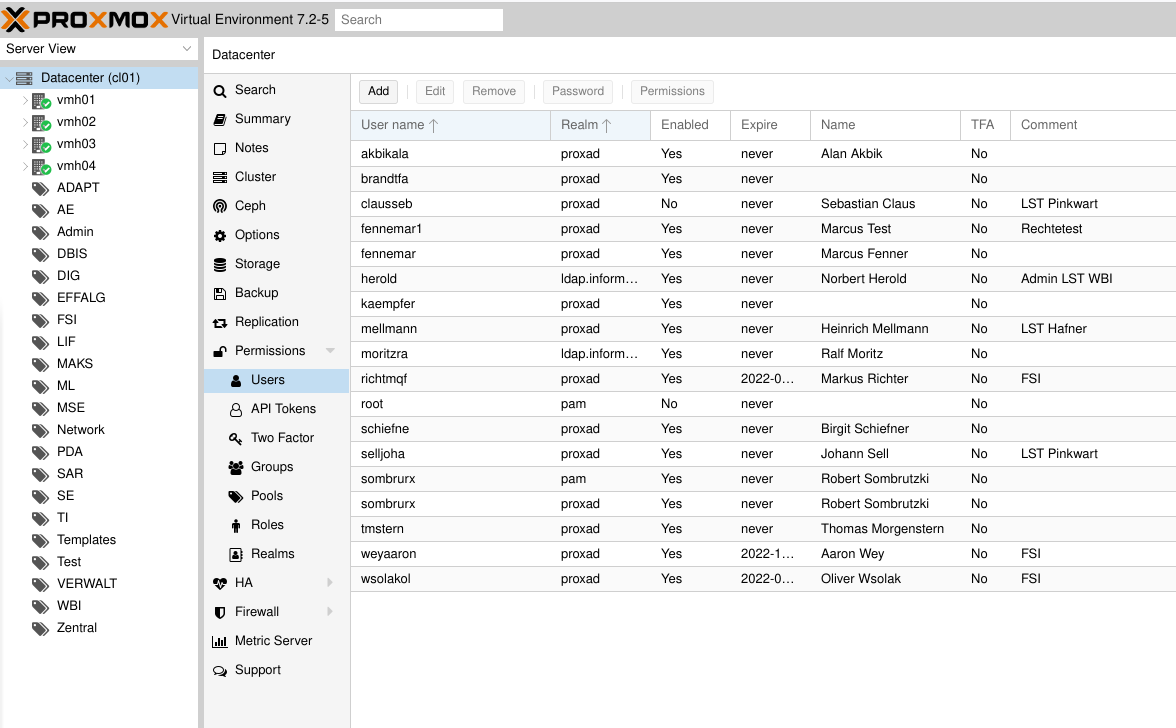Click inside the top search field
The width and height of the screenshot is (1176, 728).
pyautogui.click(x=418, y=19)
